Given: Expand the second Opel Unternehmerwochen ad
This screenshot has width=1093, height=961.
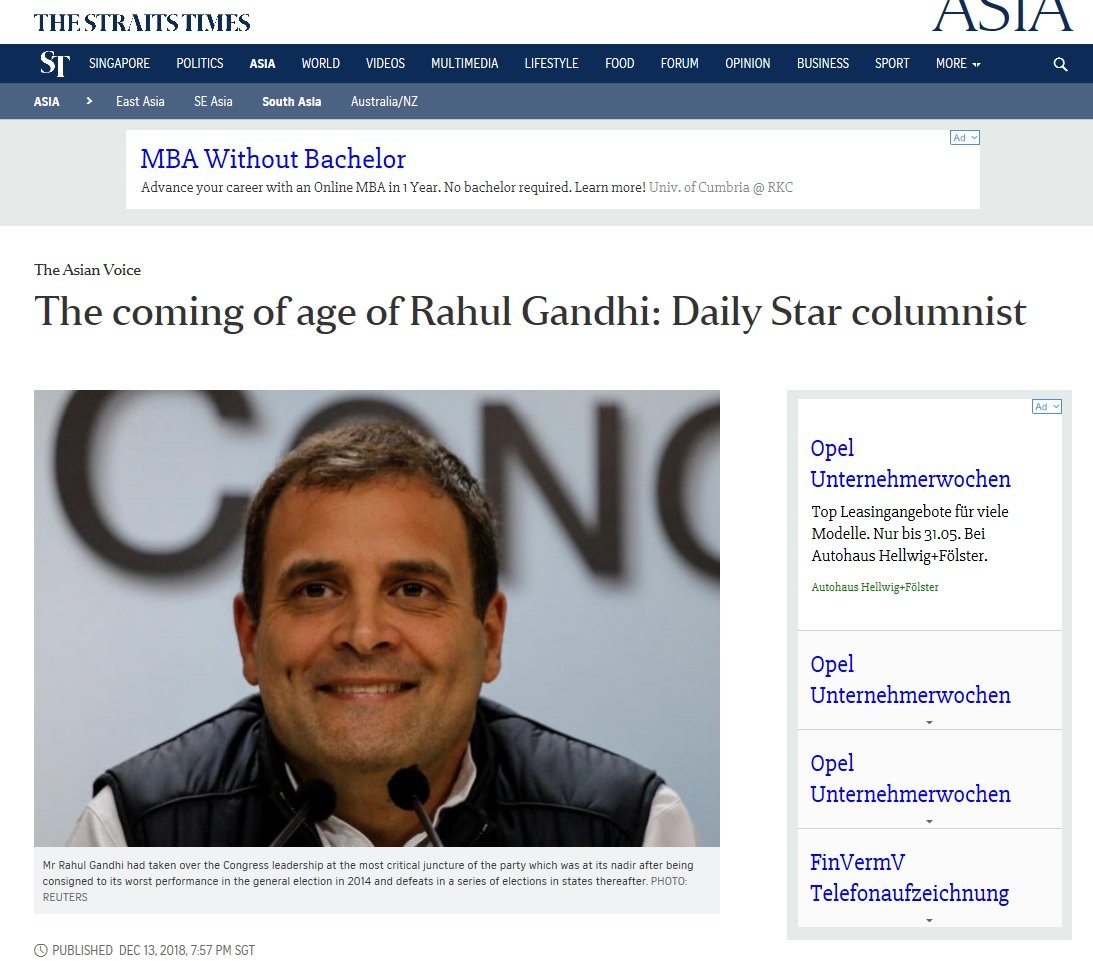Looking at the screenshot, I should (x=929, y=722).
